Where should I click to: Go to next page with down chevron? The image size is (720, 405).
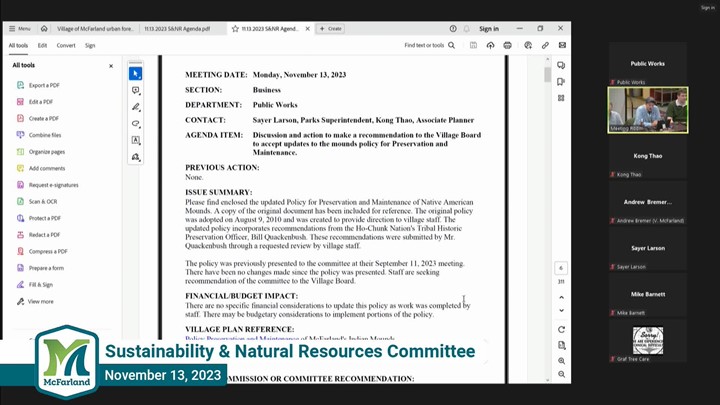click(561, 310)
